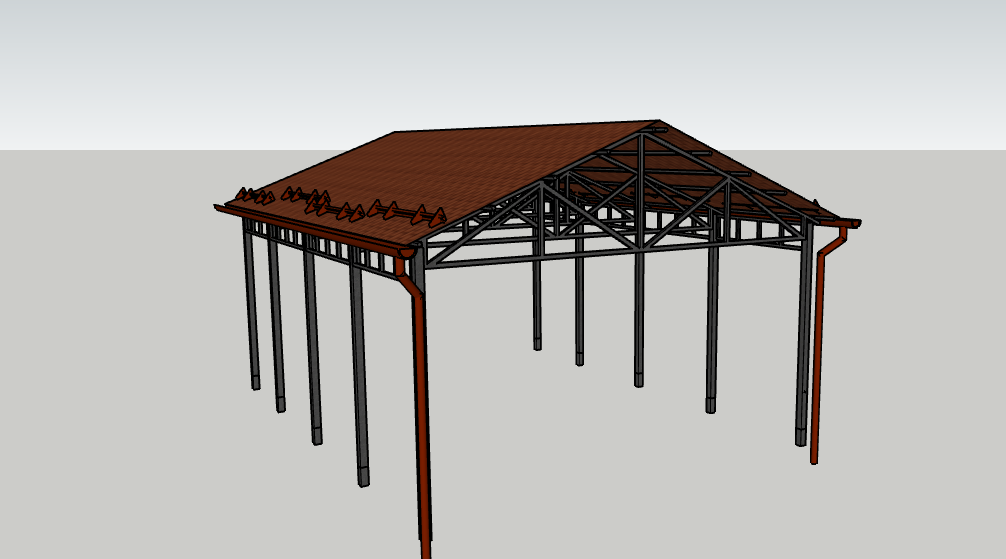Click the empty sky background above the roof
Viewport: 1006px width, 559px height.
500,60
